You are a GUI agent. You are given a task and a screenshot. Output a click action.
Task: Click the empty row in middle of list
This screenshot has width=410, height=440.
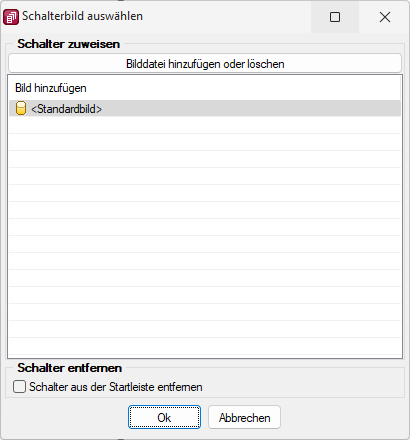(x=205, y=227)
